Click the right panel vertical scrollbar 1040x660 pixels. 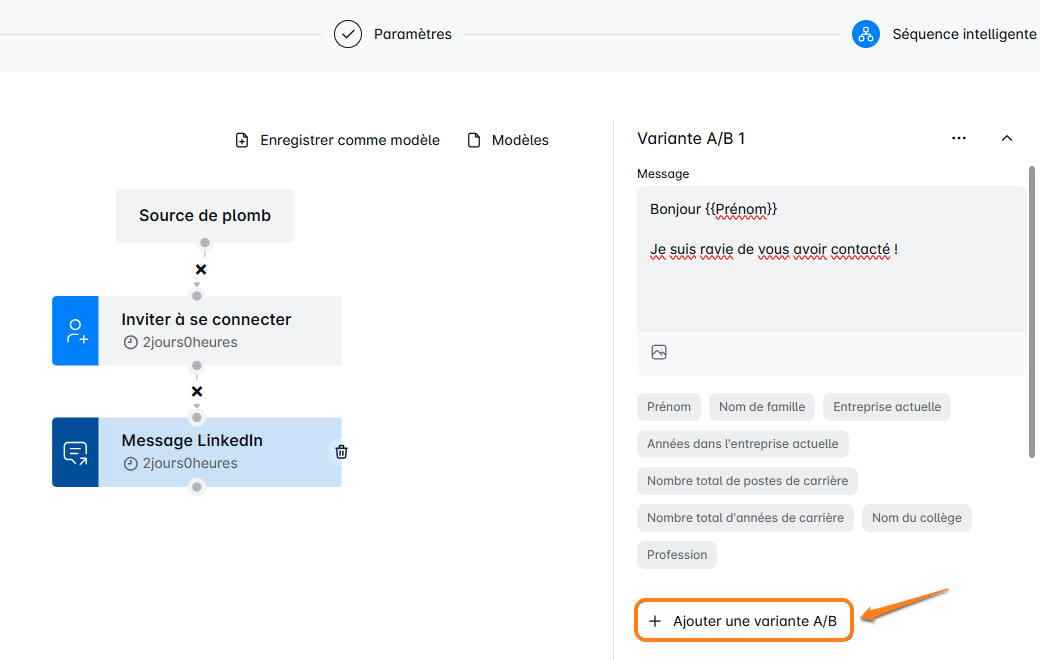tap(1032, 310)
